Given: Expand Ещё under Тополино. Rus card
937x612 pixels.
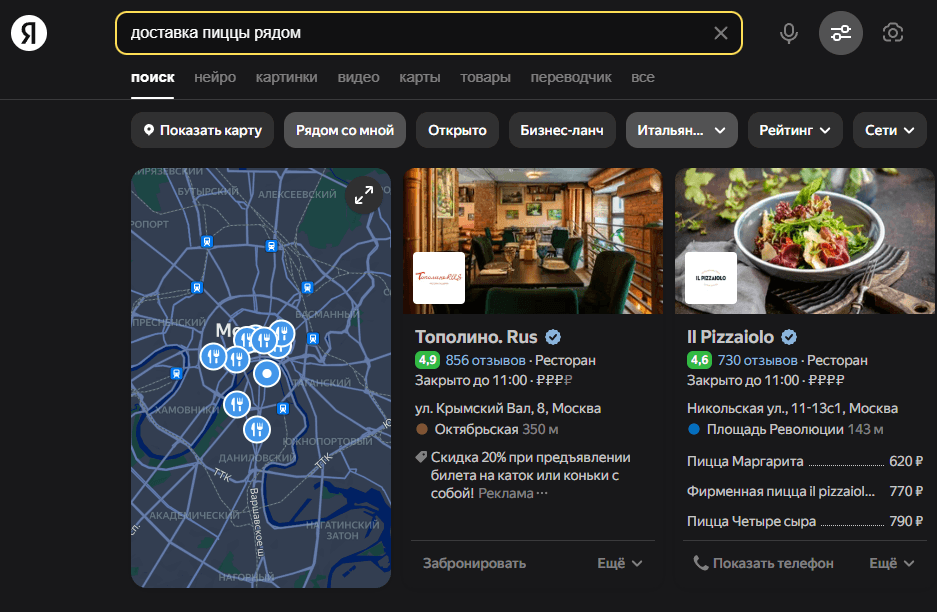Looking at the screenshot, I should [620, 564].
